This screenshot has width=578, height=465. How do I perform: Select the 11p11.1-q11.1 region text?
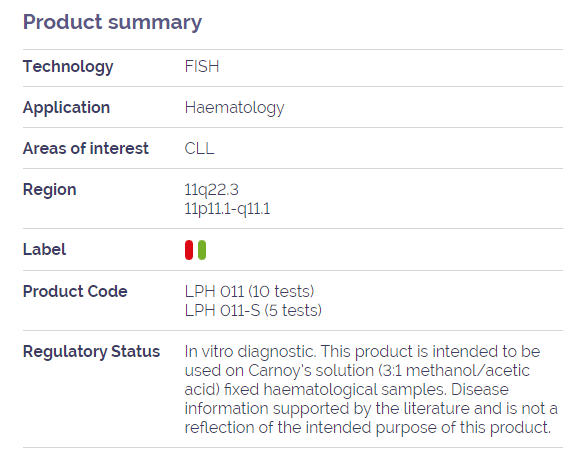227,209
